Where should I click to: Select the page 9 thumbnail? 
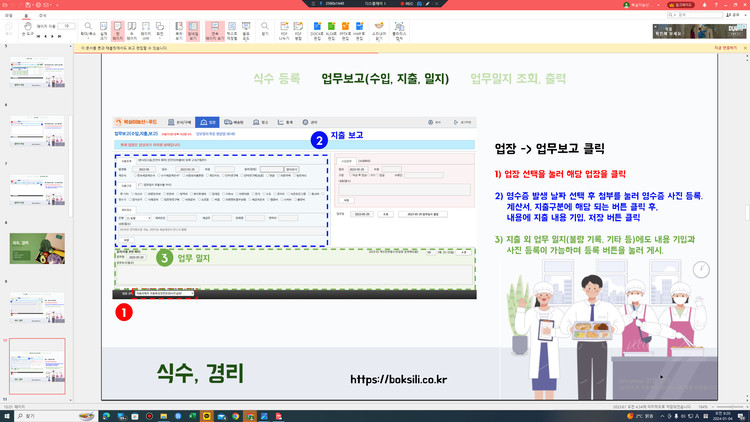point(37,308)
